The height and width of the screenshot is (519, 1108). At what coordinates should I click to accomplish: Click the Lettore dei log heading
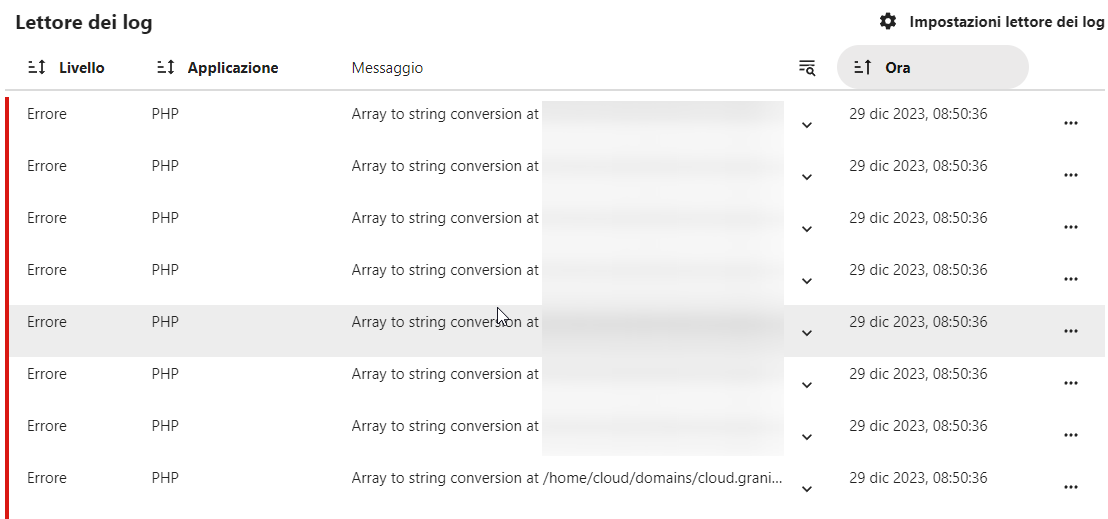click(x=84, y=23)
